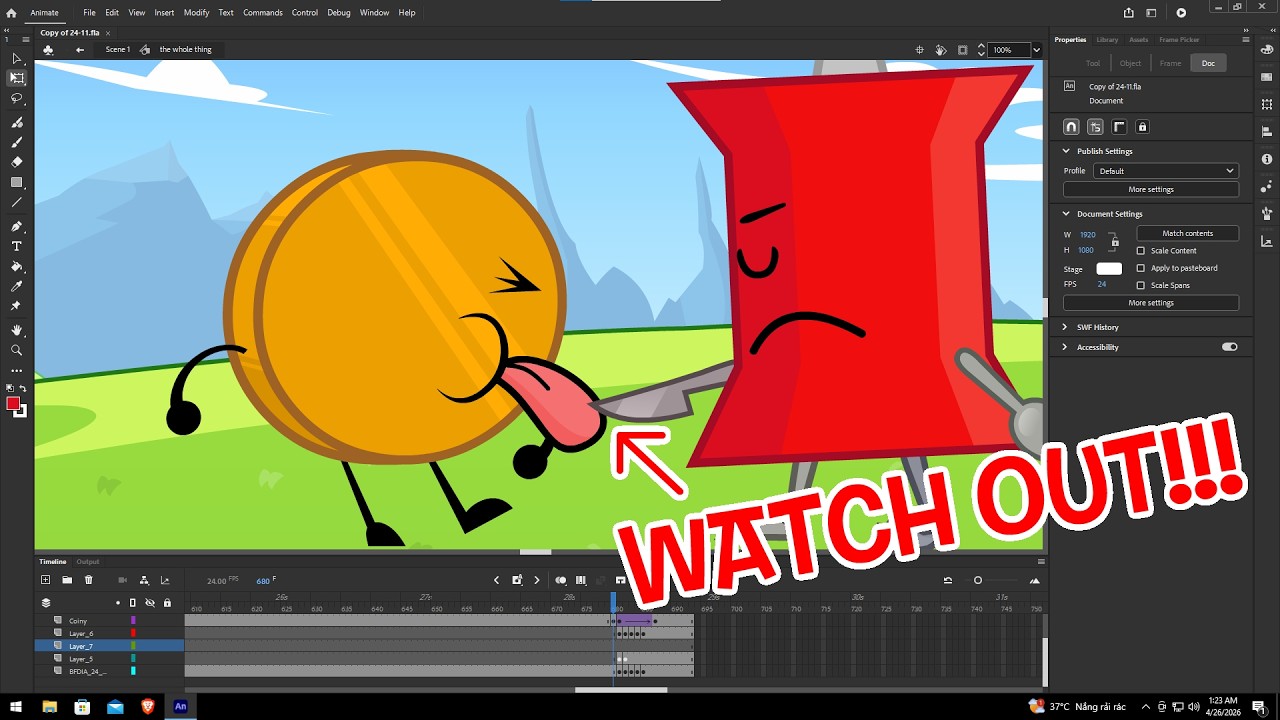Enable the Scale Spans checkbox

click(x=1141, y=285)
